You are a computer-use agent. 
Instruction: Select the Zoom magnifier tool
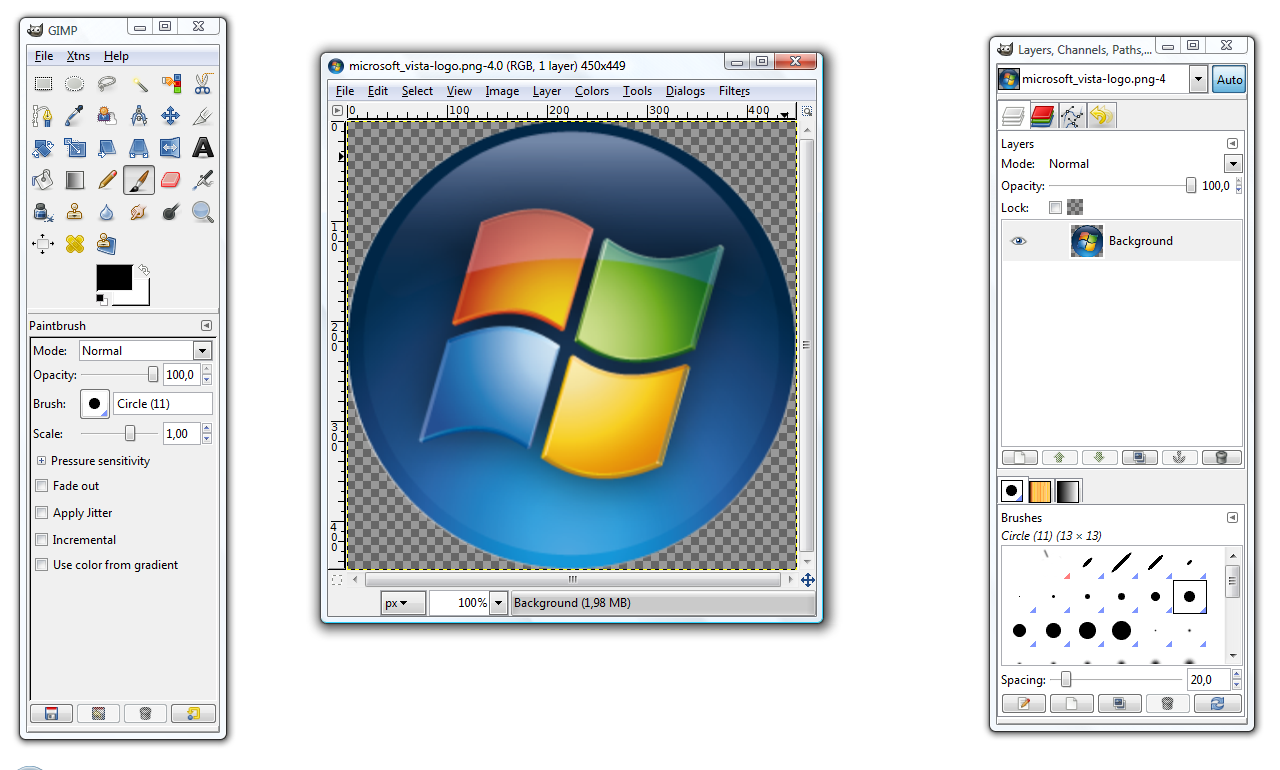tap(203, 212)
